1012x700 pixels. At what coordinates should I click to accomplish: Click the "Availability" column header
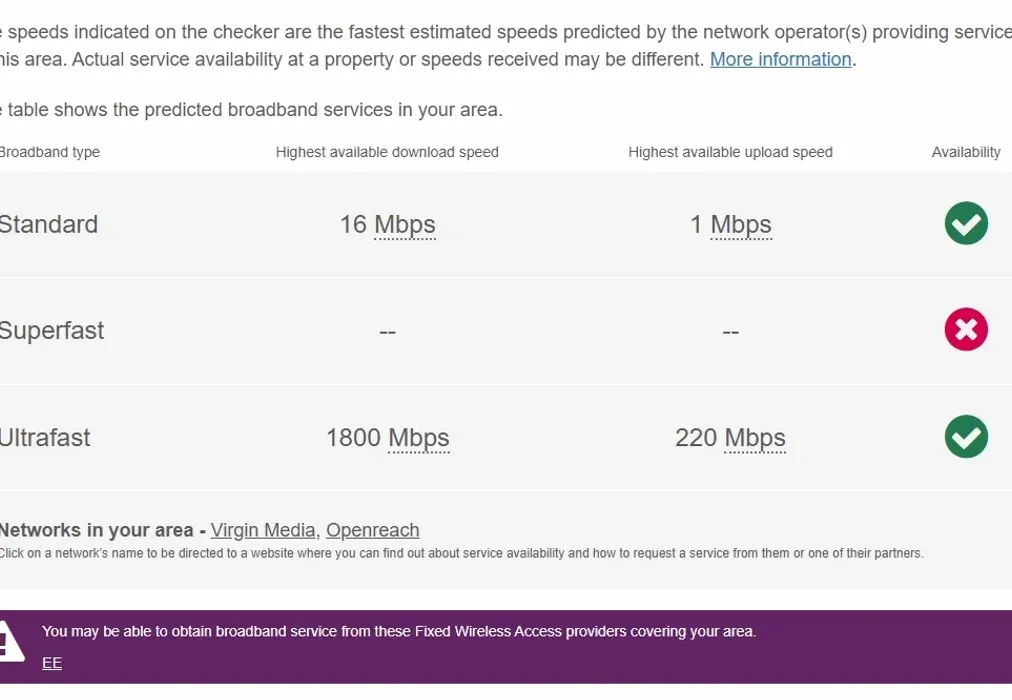(965, 151)
